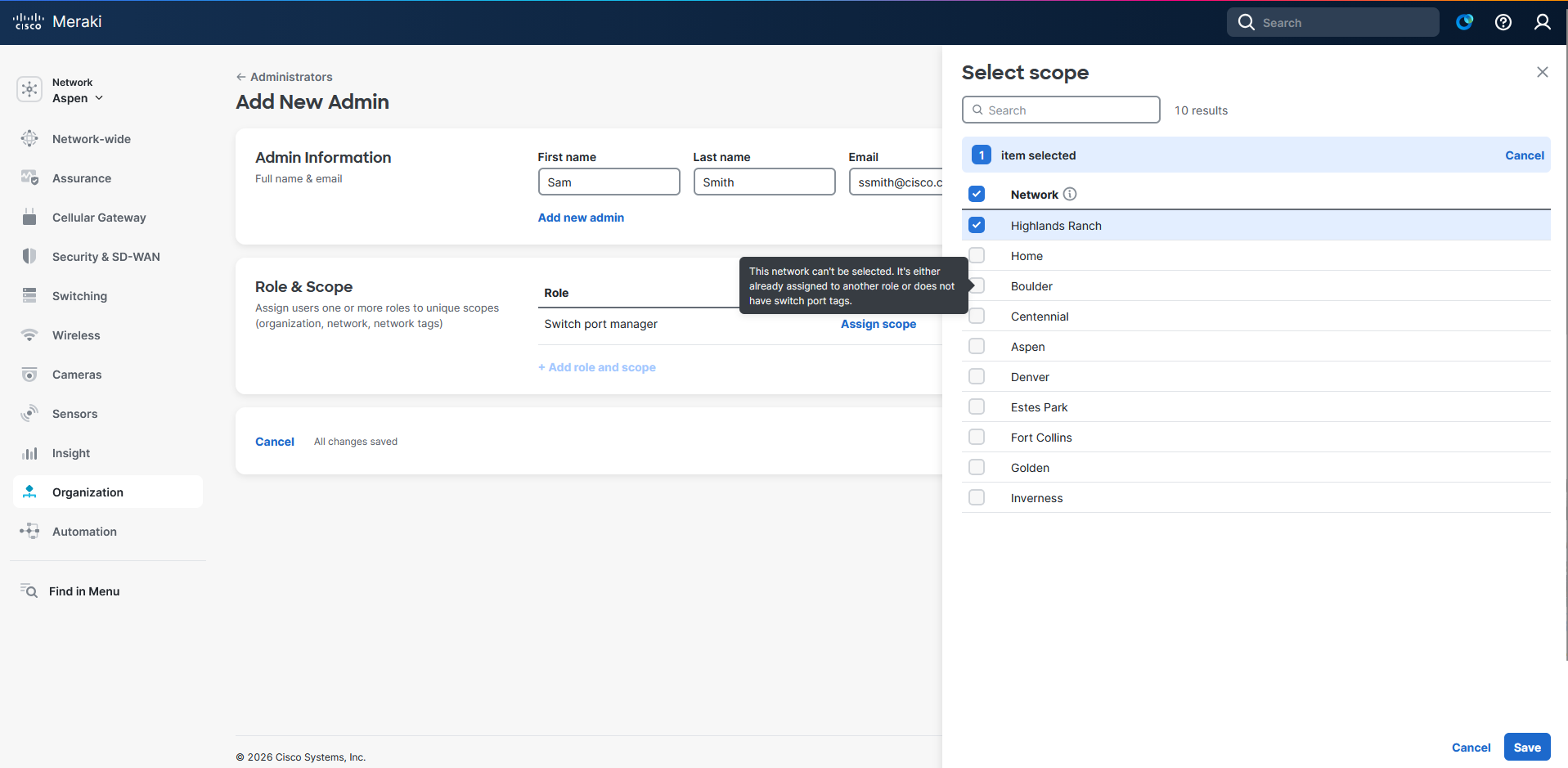Click the Security & SD-WAN shield icon

29,257
